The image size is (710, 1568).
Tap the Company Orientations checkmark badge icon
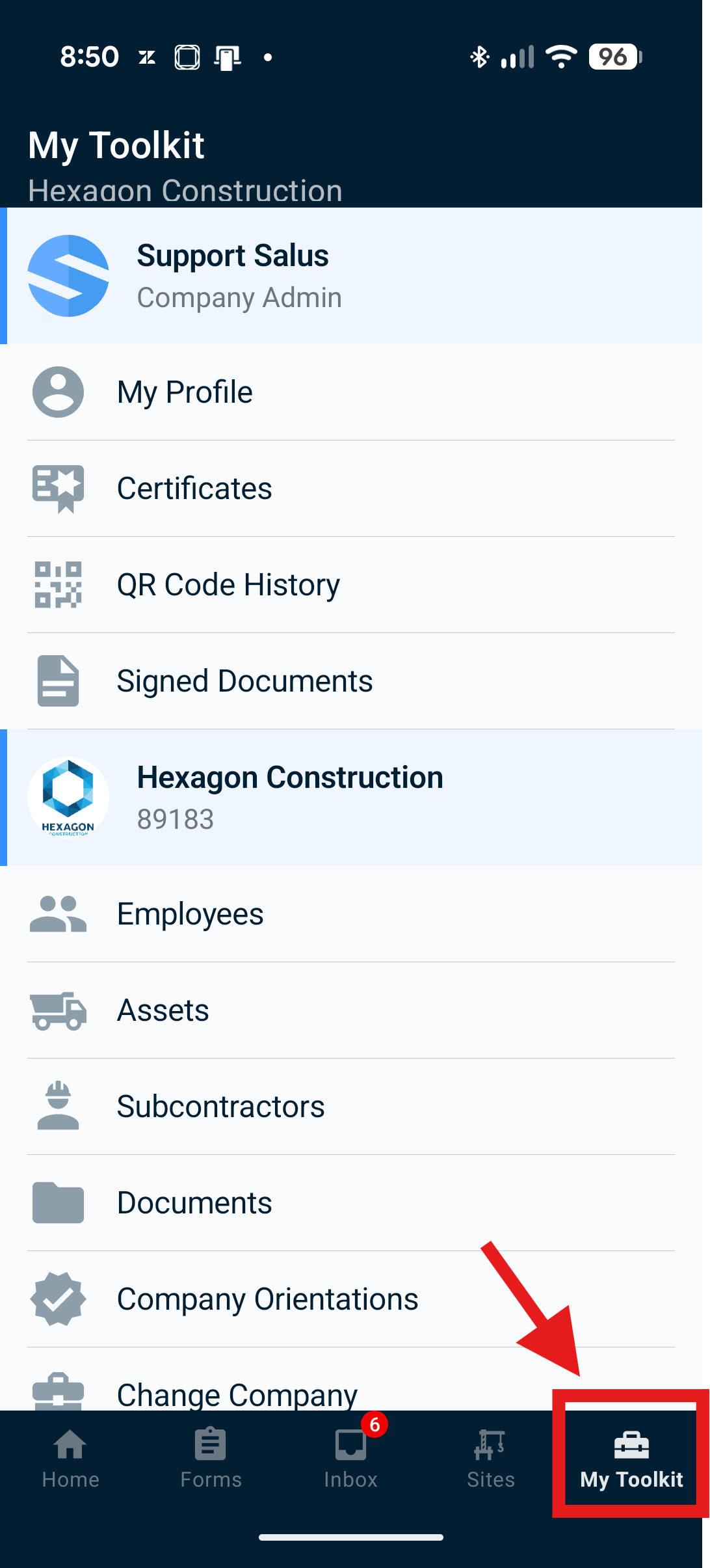click(x=58, y=1299)
